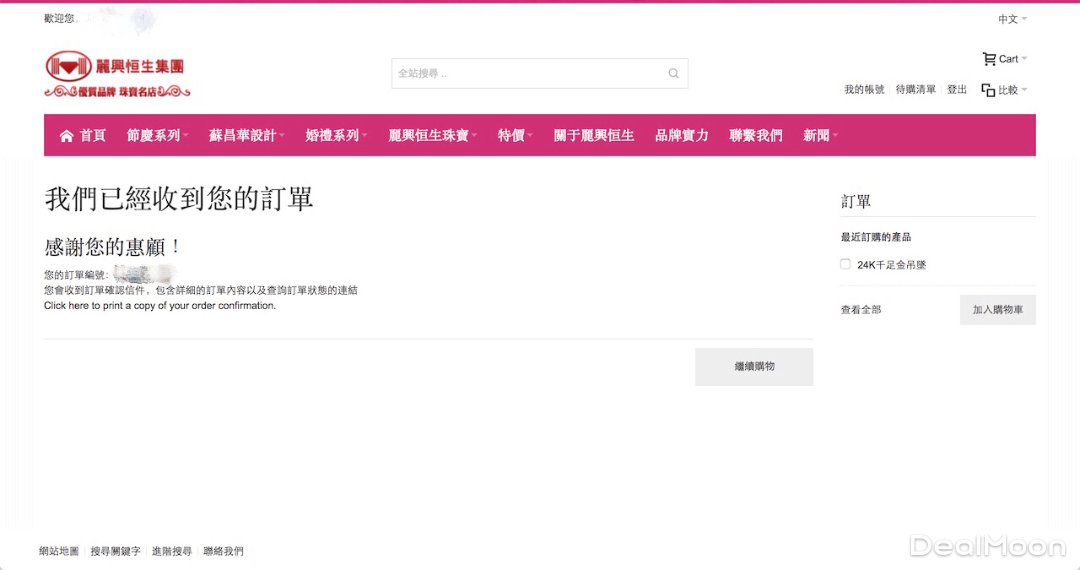Expand the 節慶系列 menu
The width and height of the screenshot is (1080, 570).
point(157,136)
